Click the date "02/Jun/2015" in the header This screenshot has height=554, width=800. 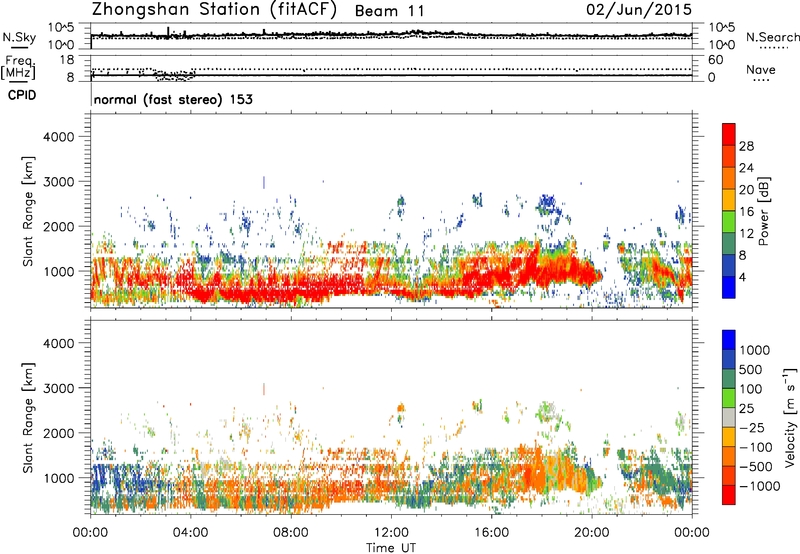pyautogui.click(x=639, y=10)
